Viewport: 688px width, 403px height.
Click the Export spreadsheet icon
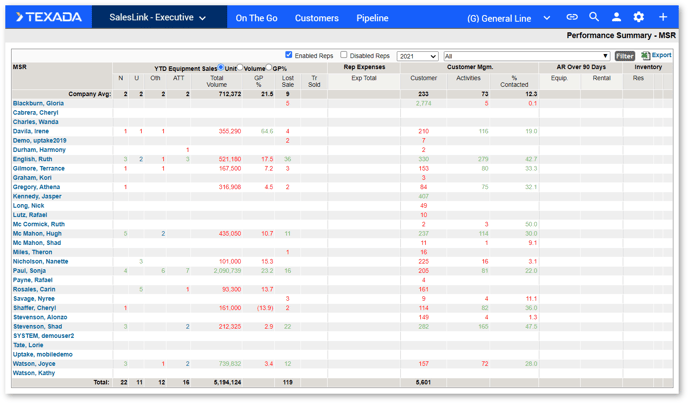(x=646, y=56)
